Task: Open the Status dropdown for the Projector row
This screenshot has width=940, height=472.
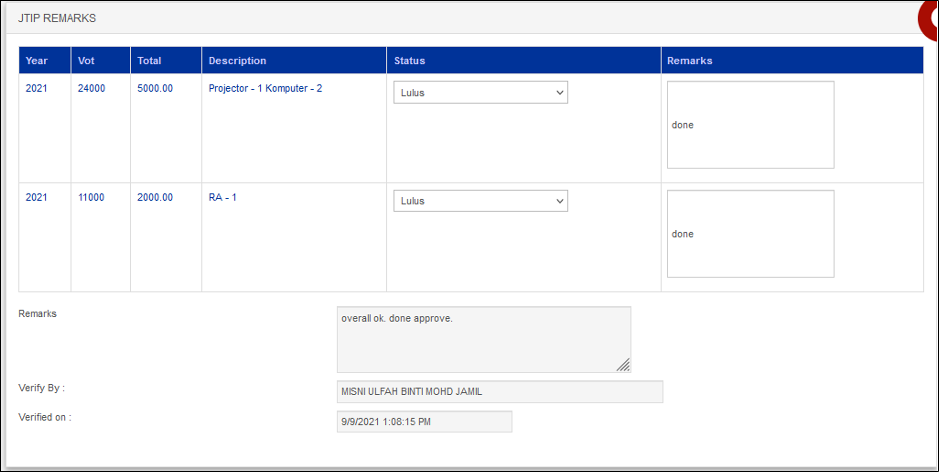Action: (480, 92)
